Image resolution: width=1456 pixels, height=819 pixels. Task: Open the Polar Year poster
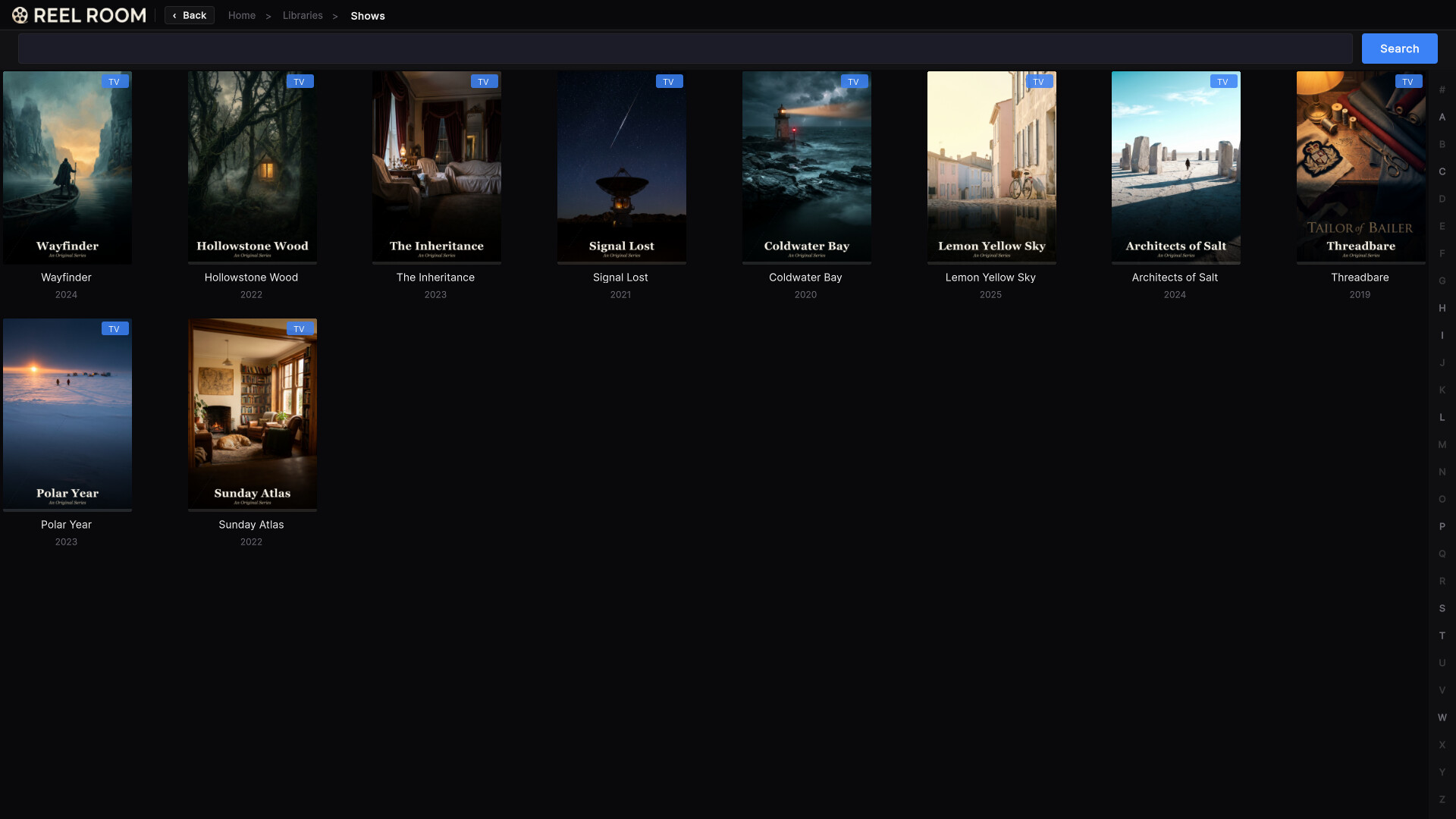(67, 415)
